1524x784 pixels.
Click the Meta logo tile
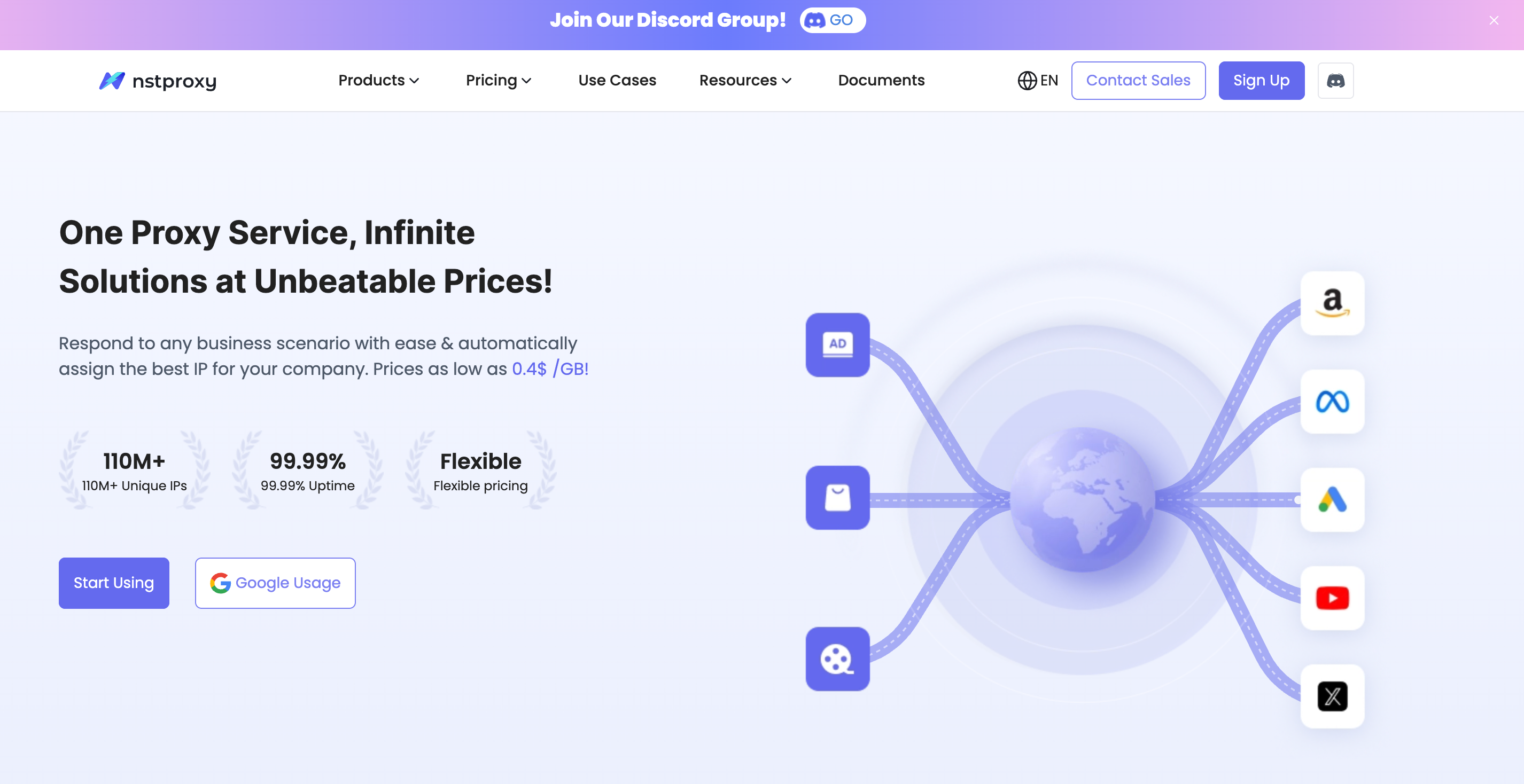1332,402
